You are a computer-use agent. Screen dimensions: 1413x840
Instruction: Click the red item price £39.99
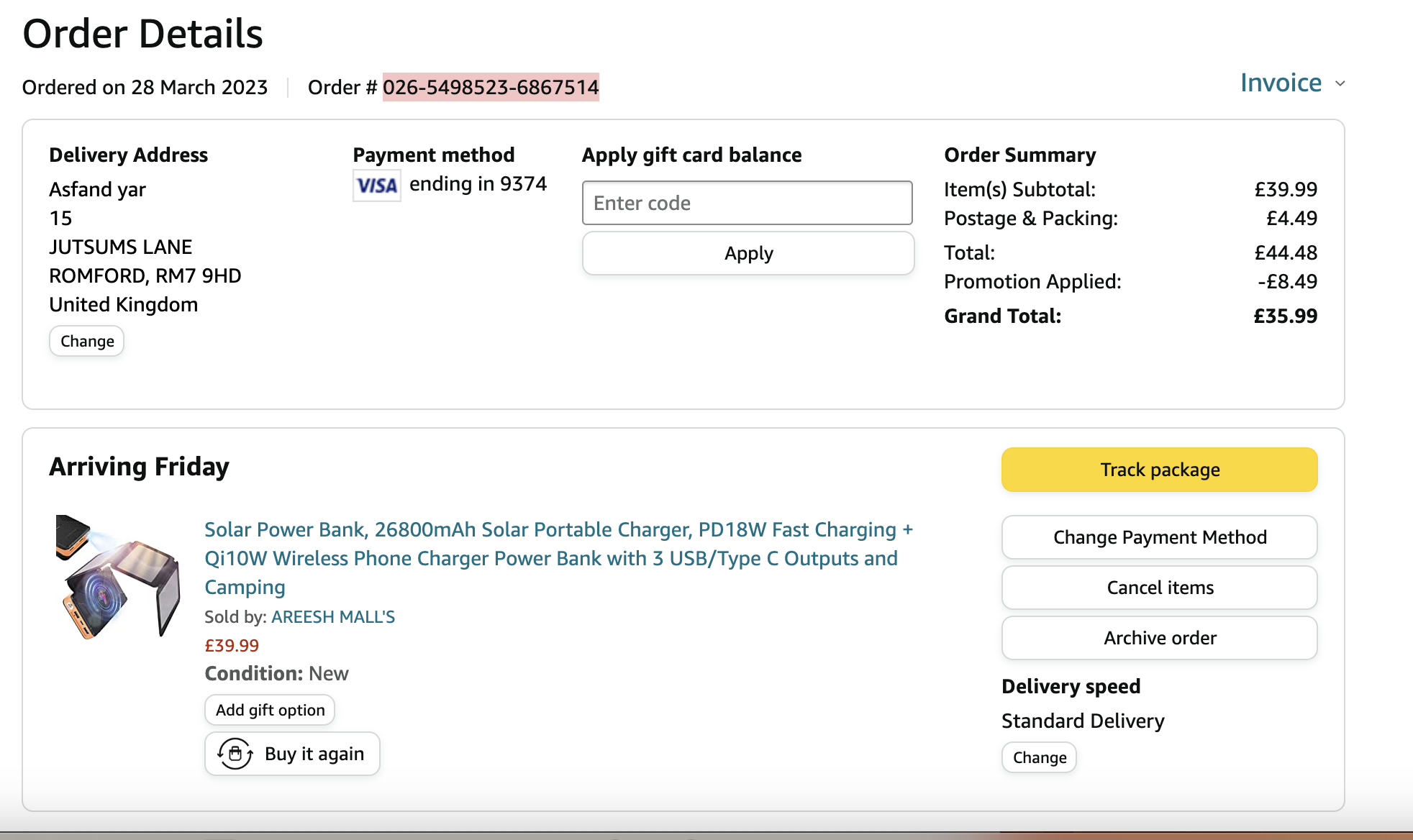[x=232, y=646]
